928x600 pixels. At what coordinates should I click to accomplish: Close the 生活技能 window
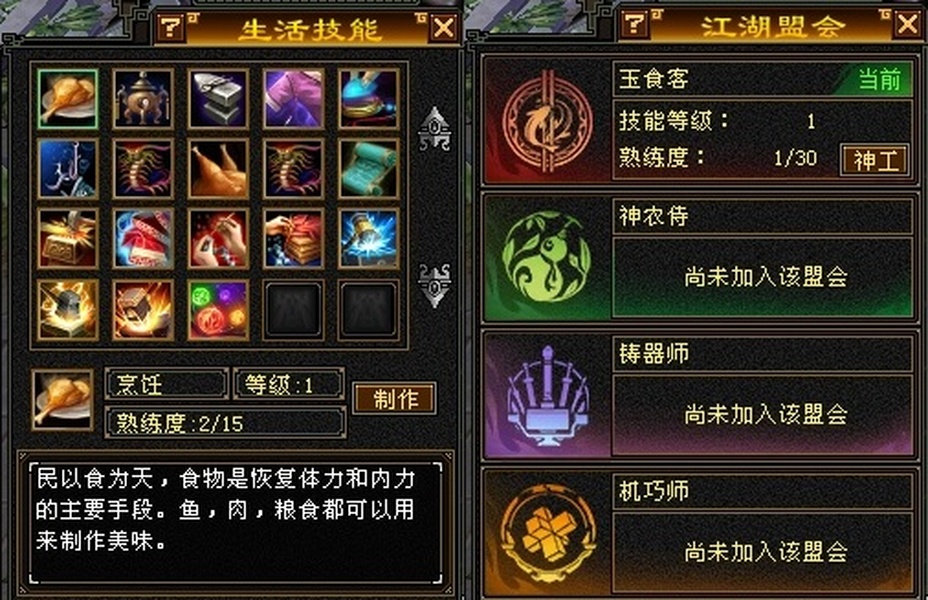[444, 27]
